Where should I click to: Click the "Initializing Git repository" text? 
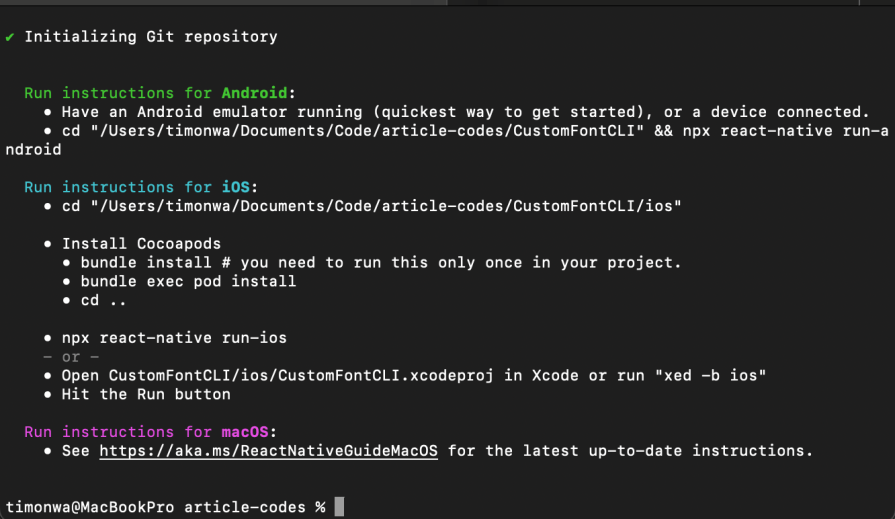tap(151, 37)
